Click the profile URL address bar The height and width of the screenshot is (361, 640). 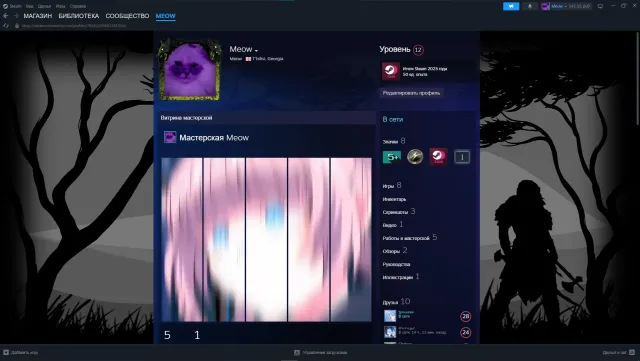coord(73,26)
